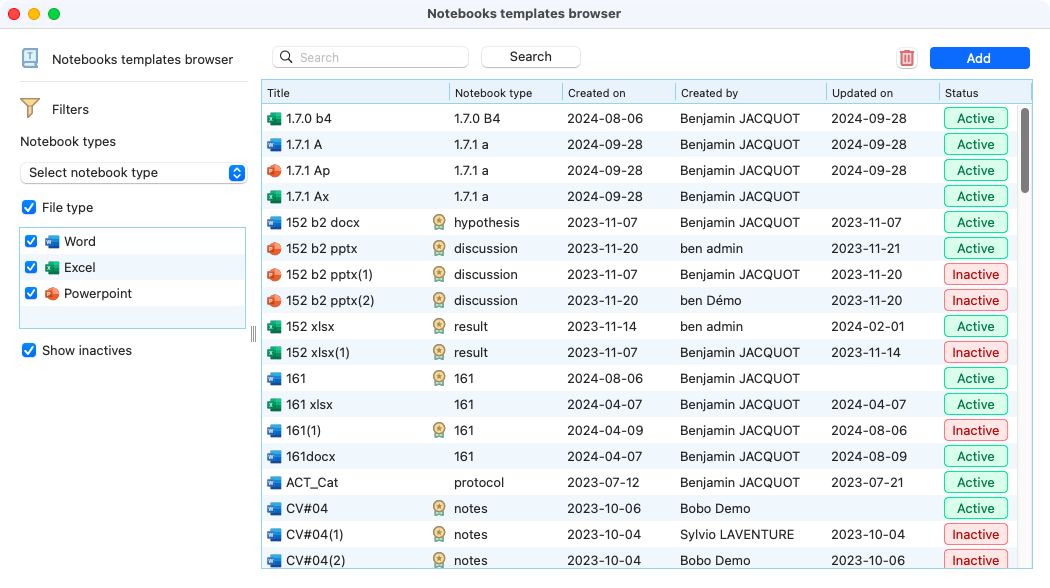Click "2024-02-01" updated on cell
The height and width of the screenshot is (588, 1050).
(x=868, y=327)
